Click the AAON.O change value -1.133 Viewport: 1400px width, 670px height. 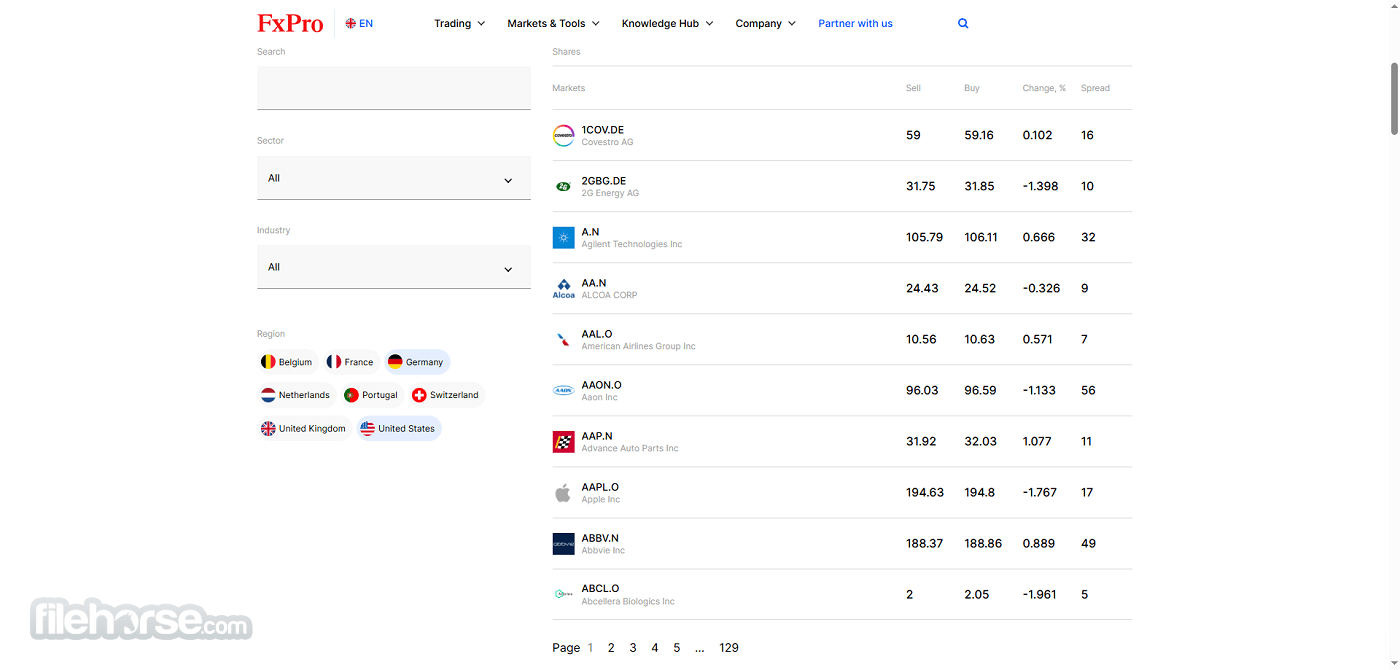coord(1039,391)
